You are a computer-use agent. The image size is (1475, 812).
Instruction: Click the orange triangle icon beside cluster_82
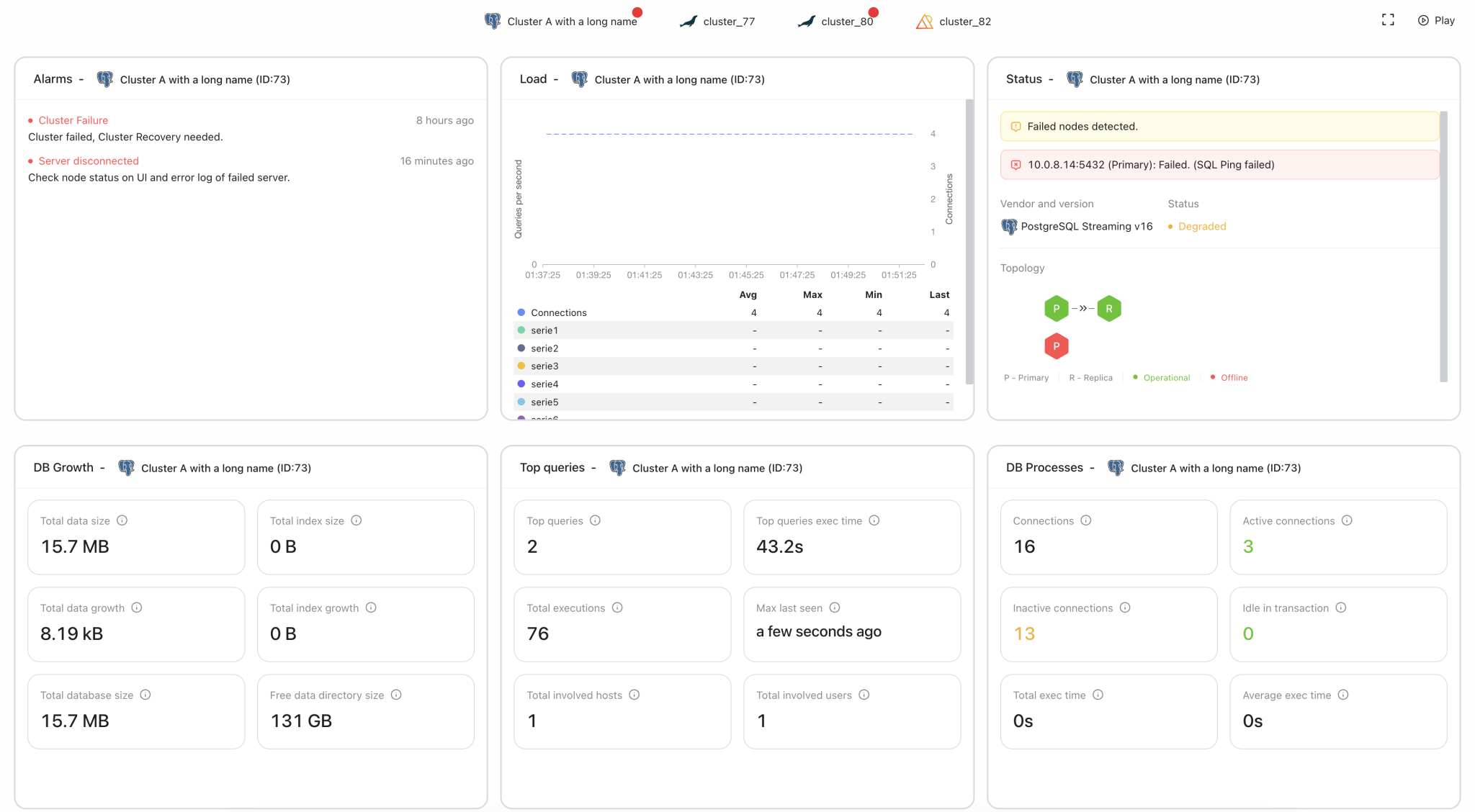tap(924, 21)
